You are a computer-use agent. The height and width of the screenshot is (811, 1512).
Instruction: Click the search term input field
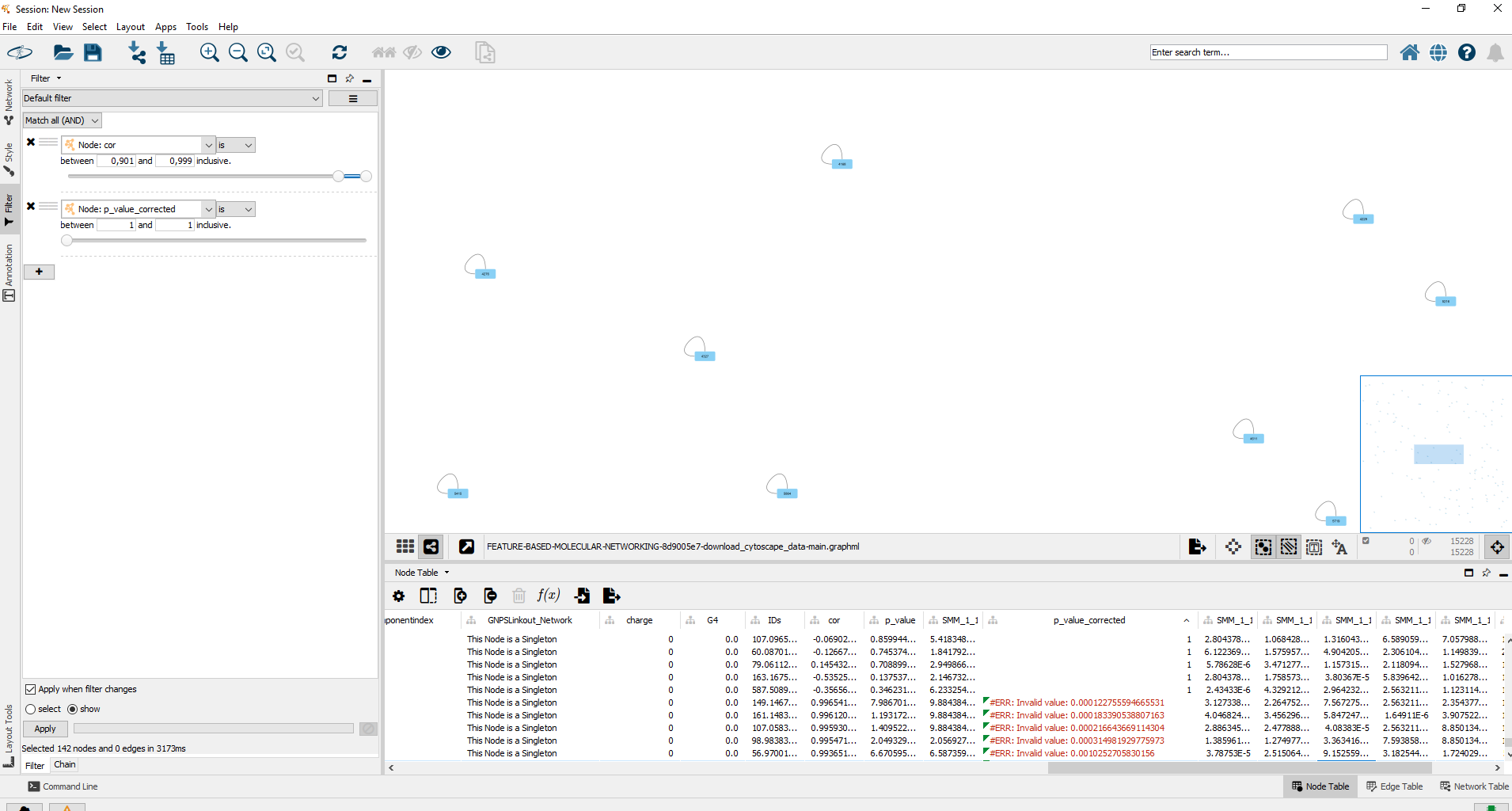tap(1267, 51)
